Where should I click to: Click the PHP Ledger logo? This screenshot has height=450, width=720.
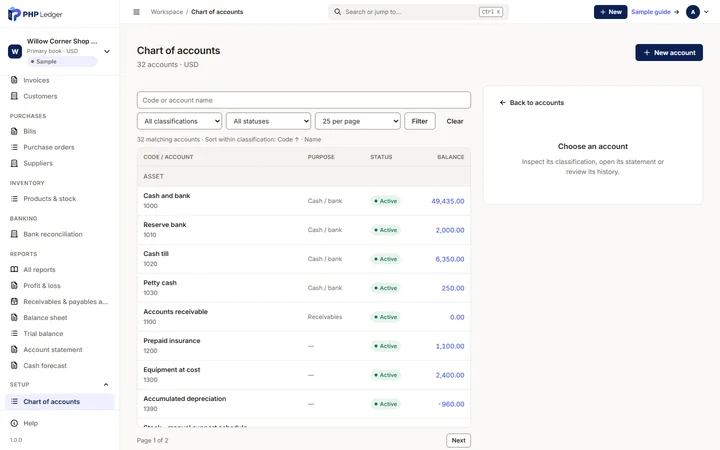(x=35, y=14)
